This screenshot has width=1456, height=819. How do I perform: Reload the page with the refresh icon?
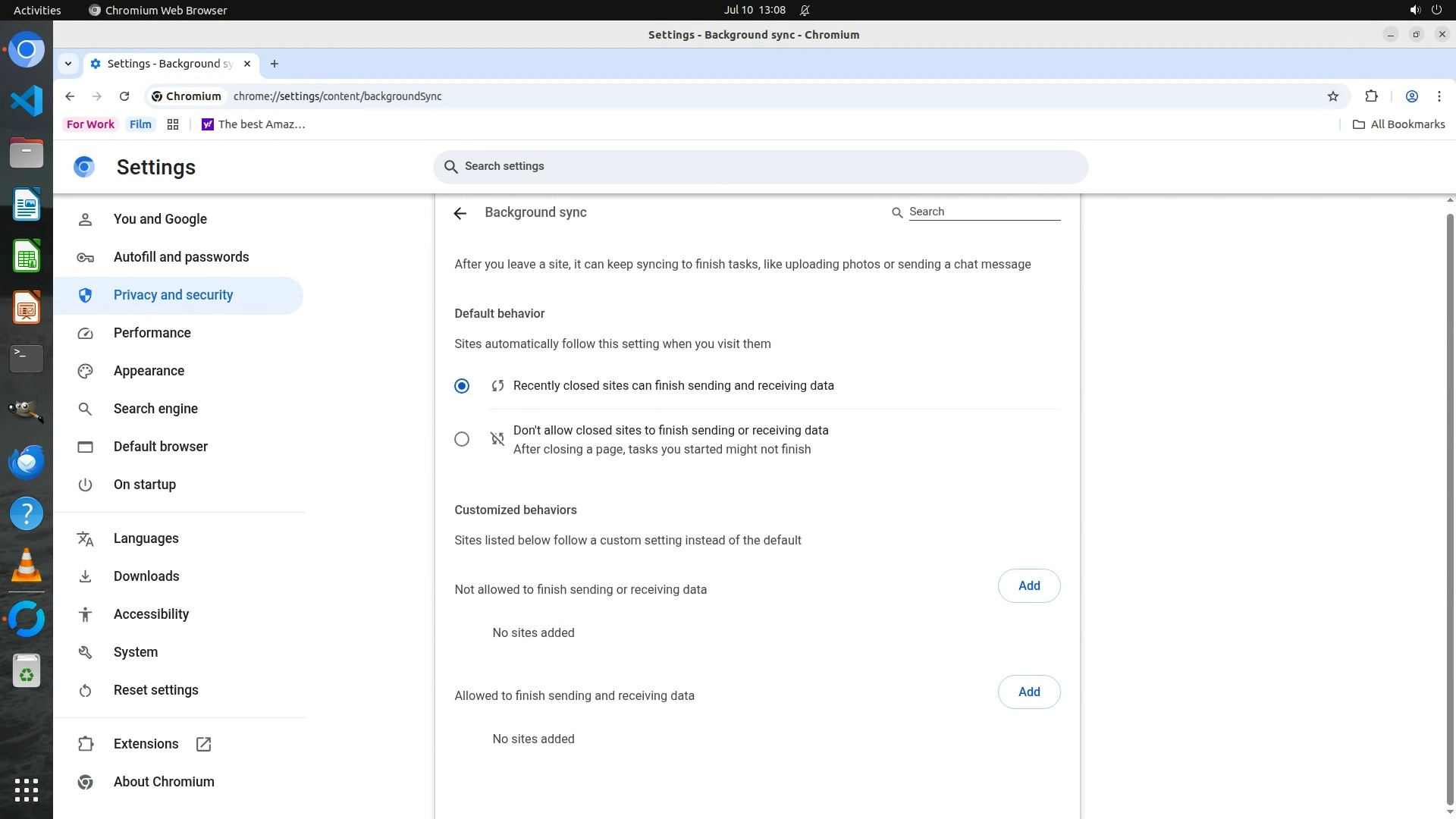124,96
